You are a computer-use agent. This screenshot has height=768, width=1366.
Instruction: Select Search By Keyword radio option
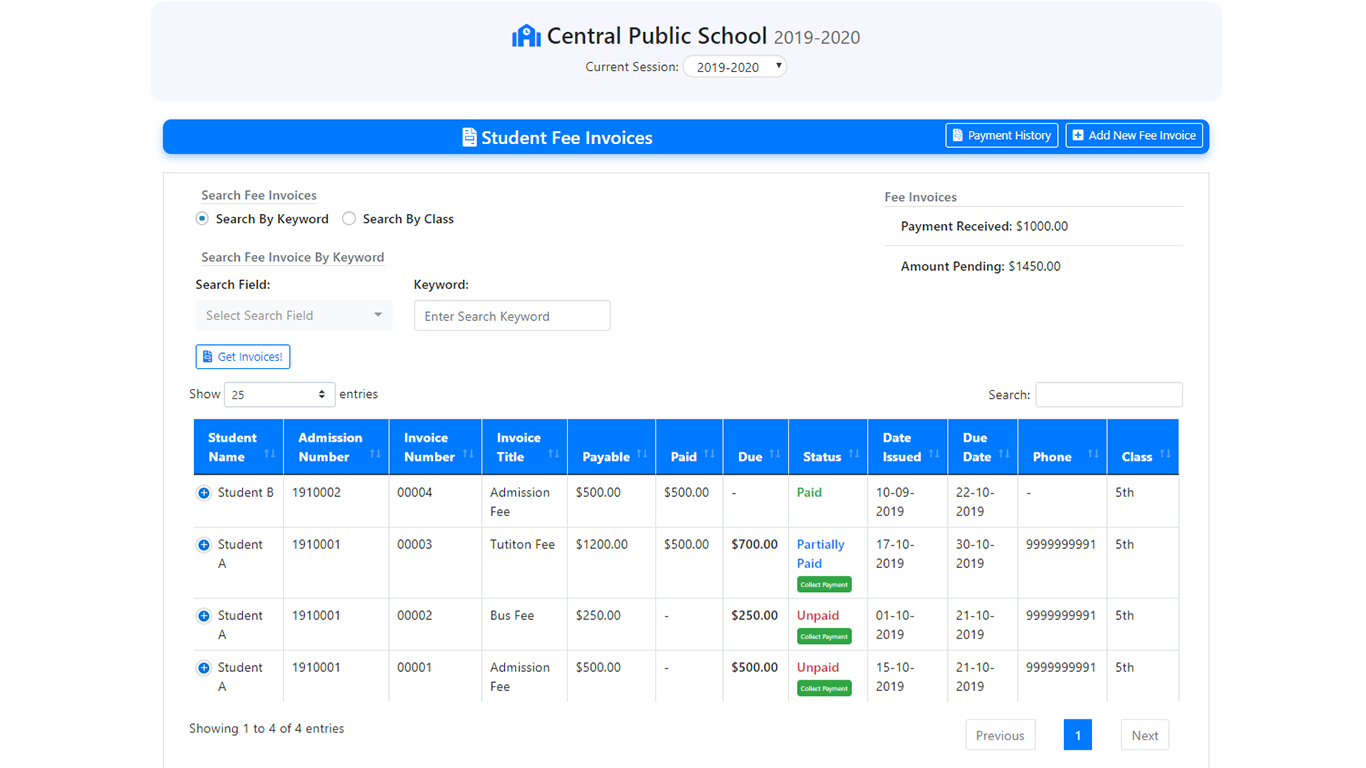pyautogui.click(x=203, y=219)
